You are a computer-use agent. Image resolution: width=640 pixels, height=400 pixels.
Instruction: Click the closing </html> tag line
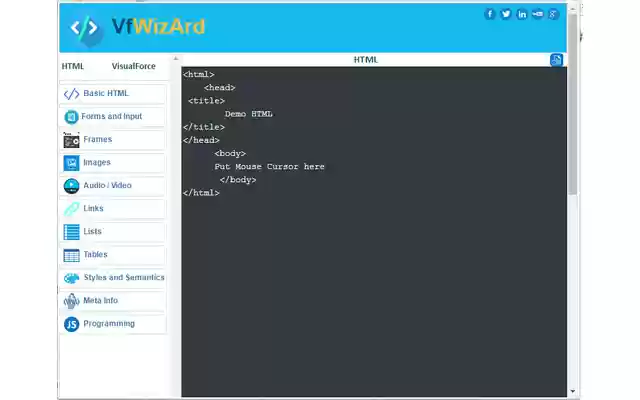tap(201, 193)
